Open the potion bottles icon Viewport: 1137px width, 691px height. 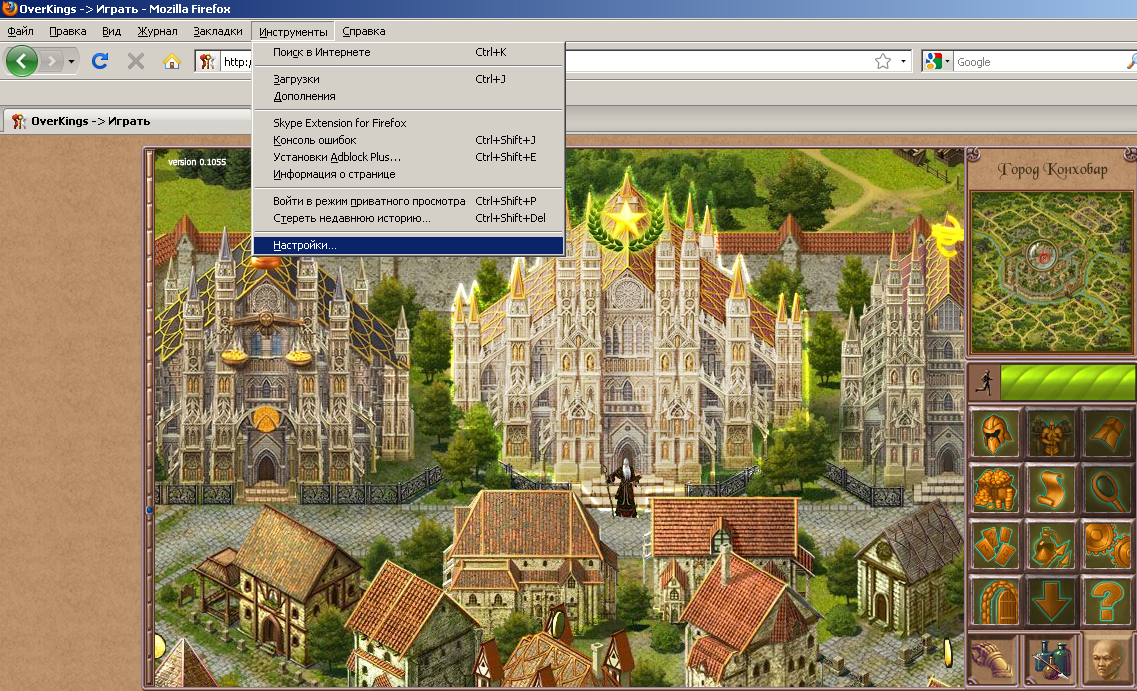[1051, 659]
